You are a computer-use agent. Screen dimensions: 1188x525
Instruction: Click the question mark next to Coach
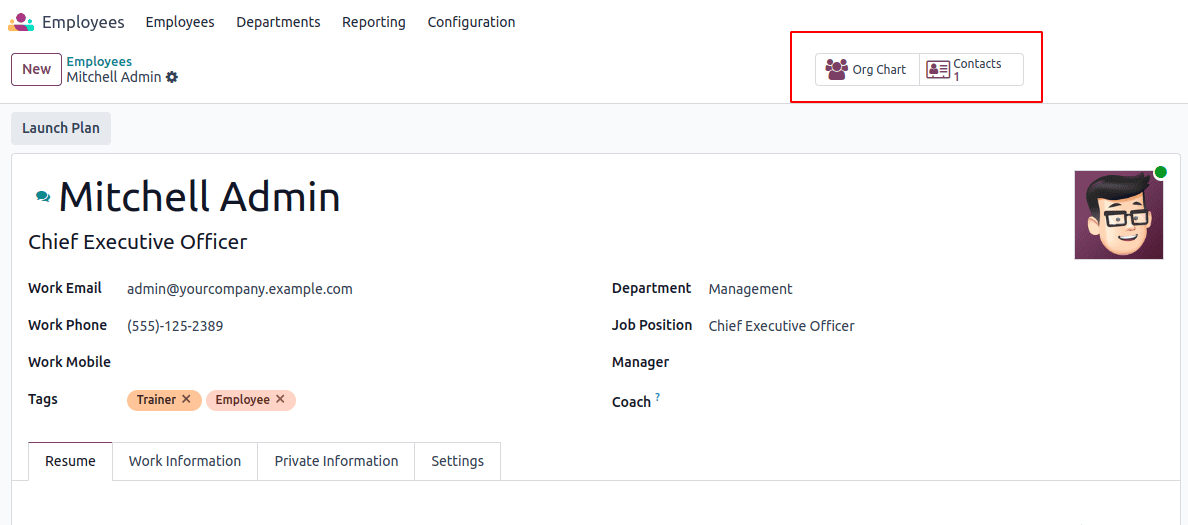(657, 398)
